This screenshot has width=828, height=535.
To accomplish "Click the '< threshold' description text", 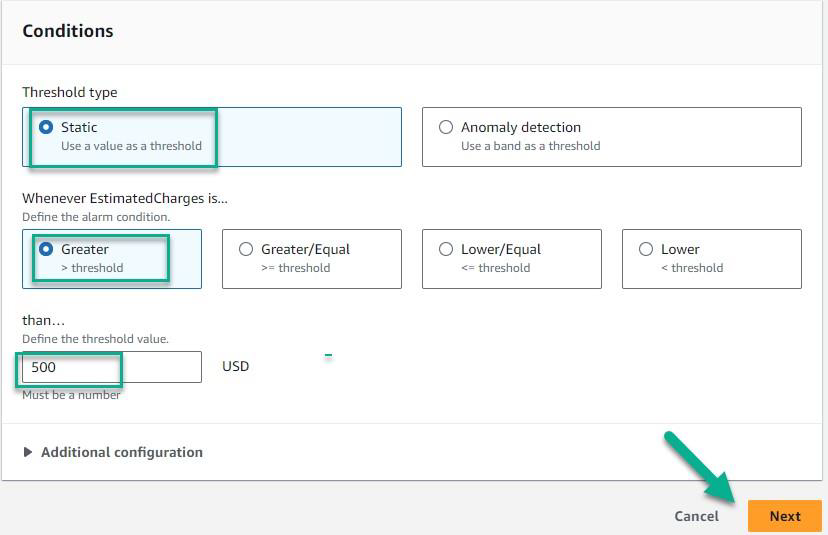I will pos(692,268).
